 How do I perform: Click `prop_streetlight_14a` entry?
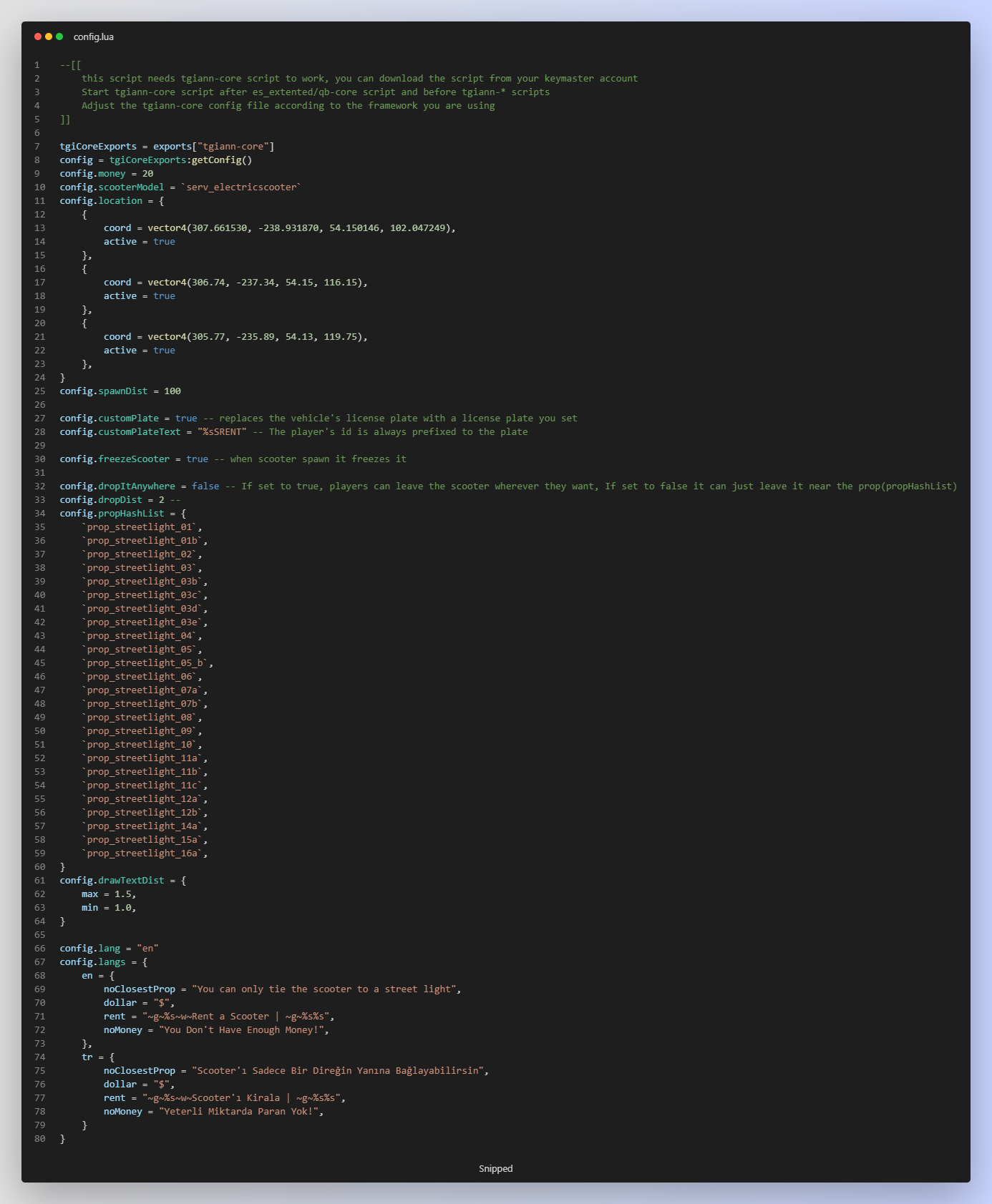[145, 826]
